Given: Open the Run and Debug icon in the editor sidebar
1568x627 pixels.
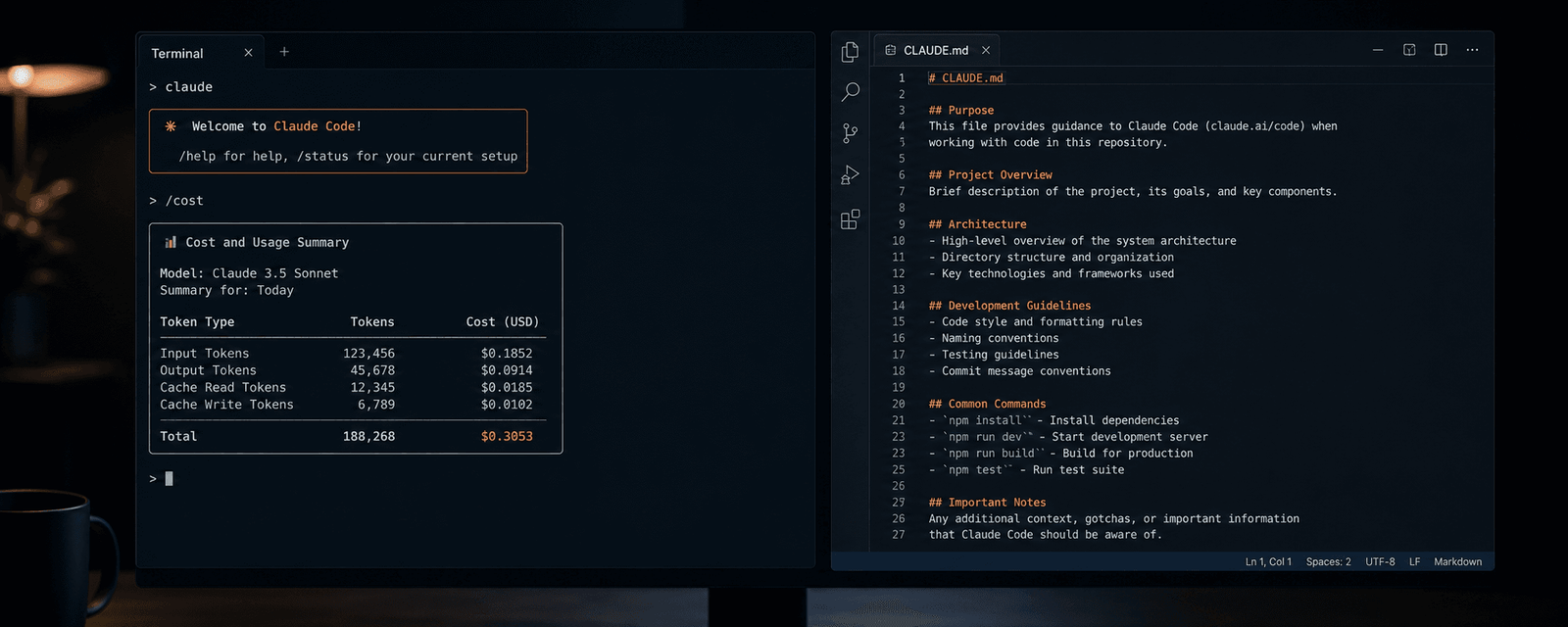Looking at the screenshot, I should [x=850, y=175].
